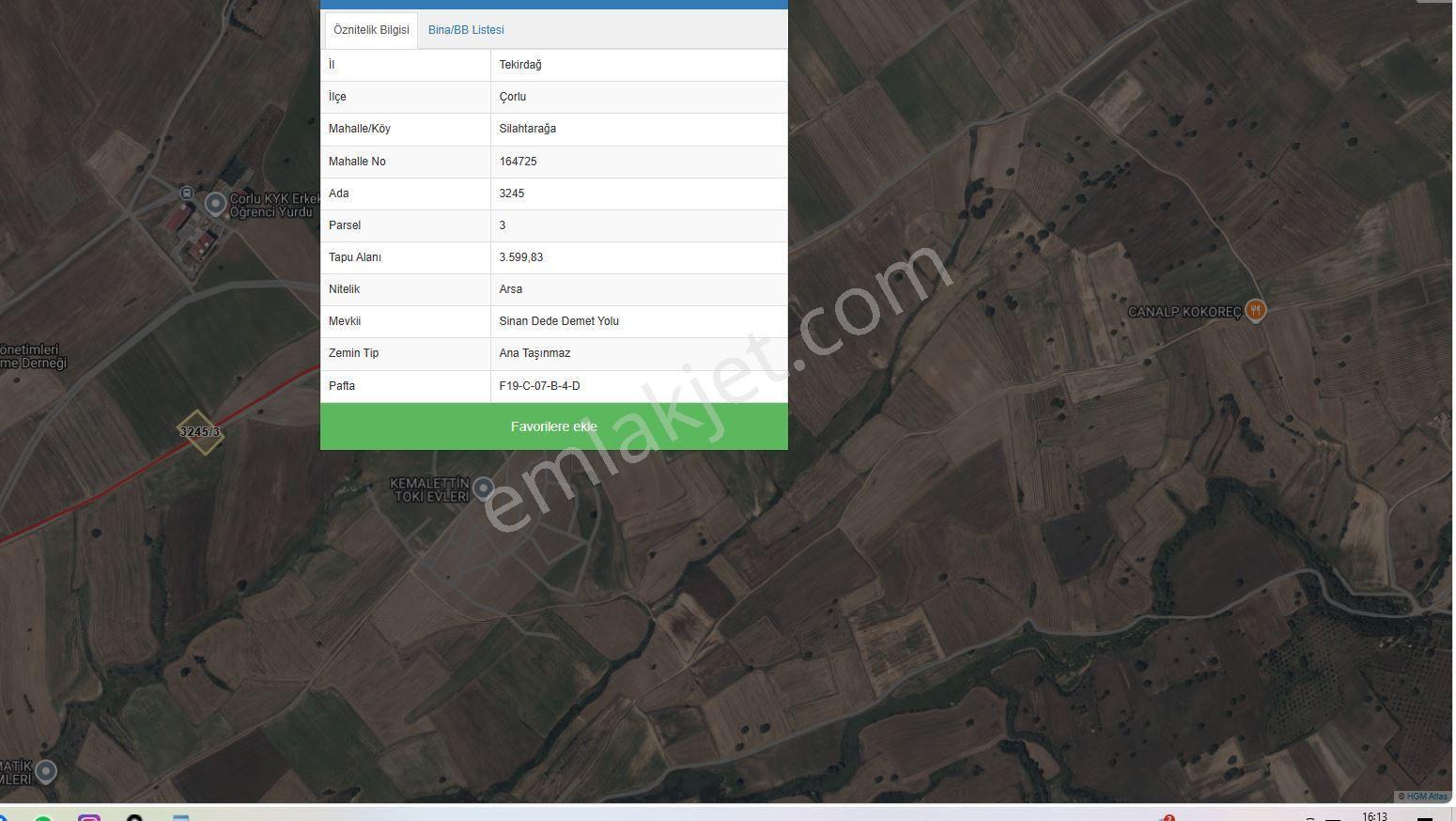Select the map pin at bottom-left corner
1456x821 pixels.
tap(45, 772)
